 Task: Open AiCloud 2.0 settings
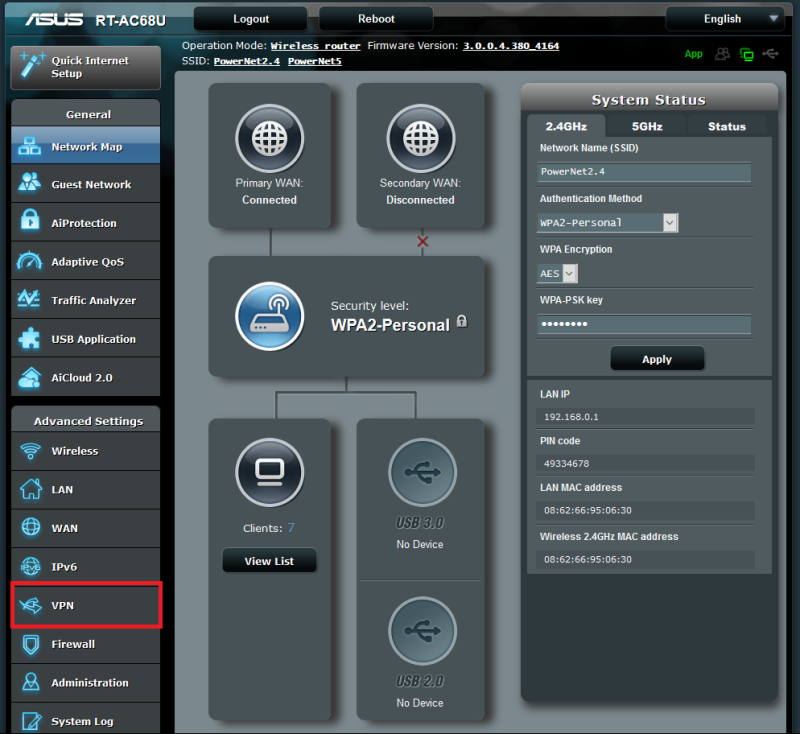click(x=86, y=377)
